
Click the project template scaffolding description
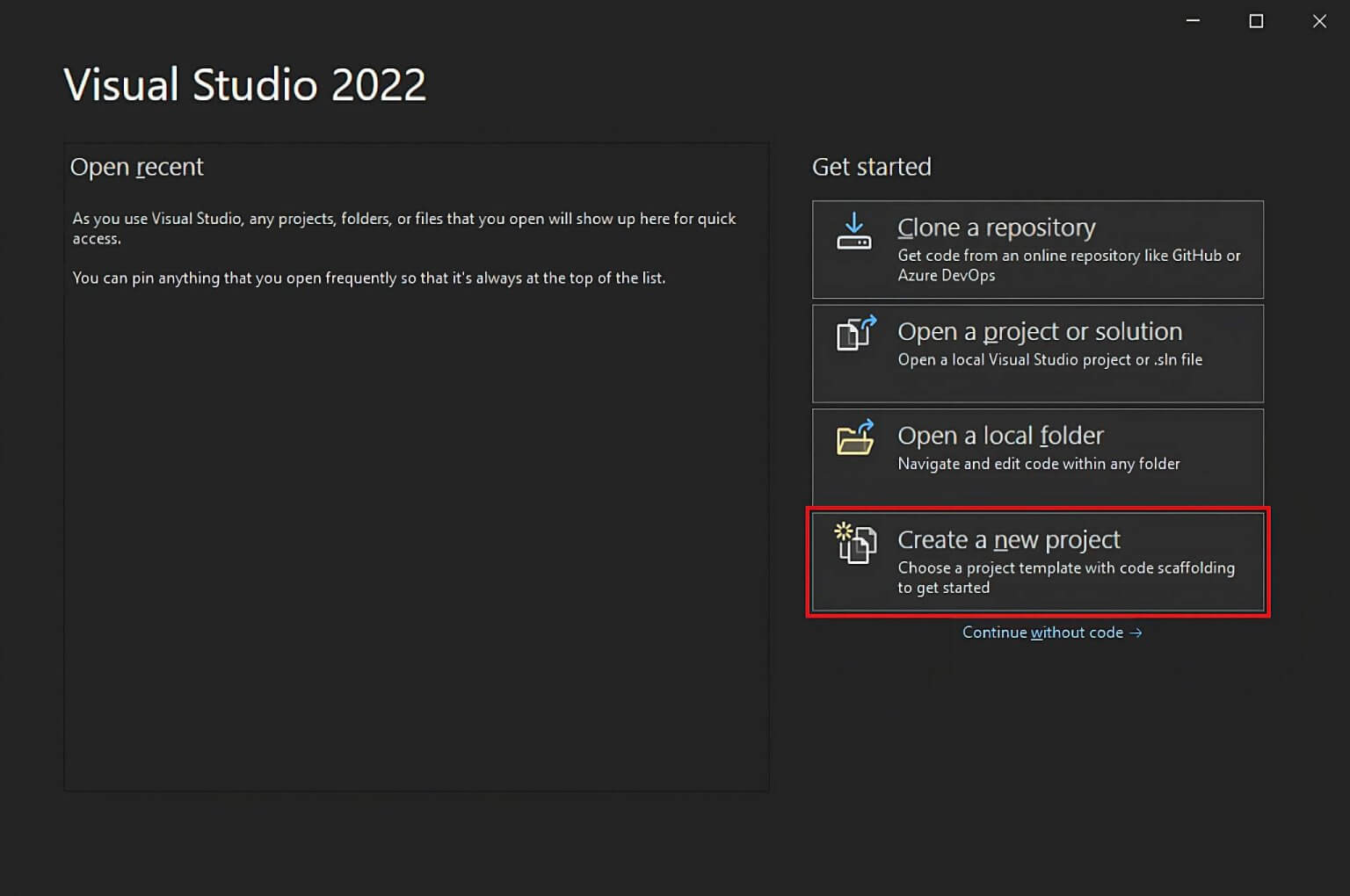1066,577
